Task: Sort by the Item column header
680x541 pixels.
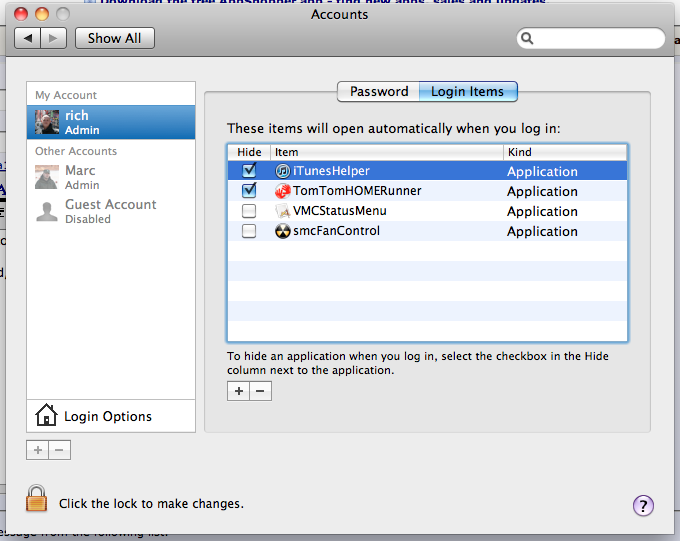Action: (387, 152)
